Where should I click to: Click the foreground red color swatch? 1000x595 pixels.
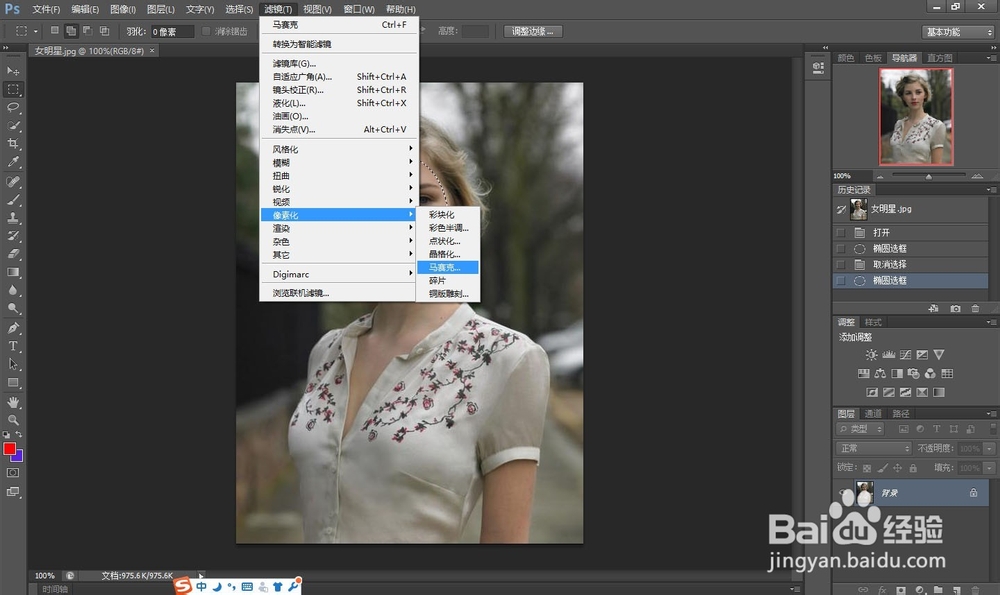pos(10,449)
